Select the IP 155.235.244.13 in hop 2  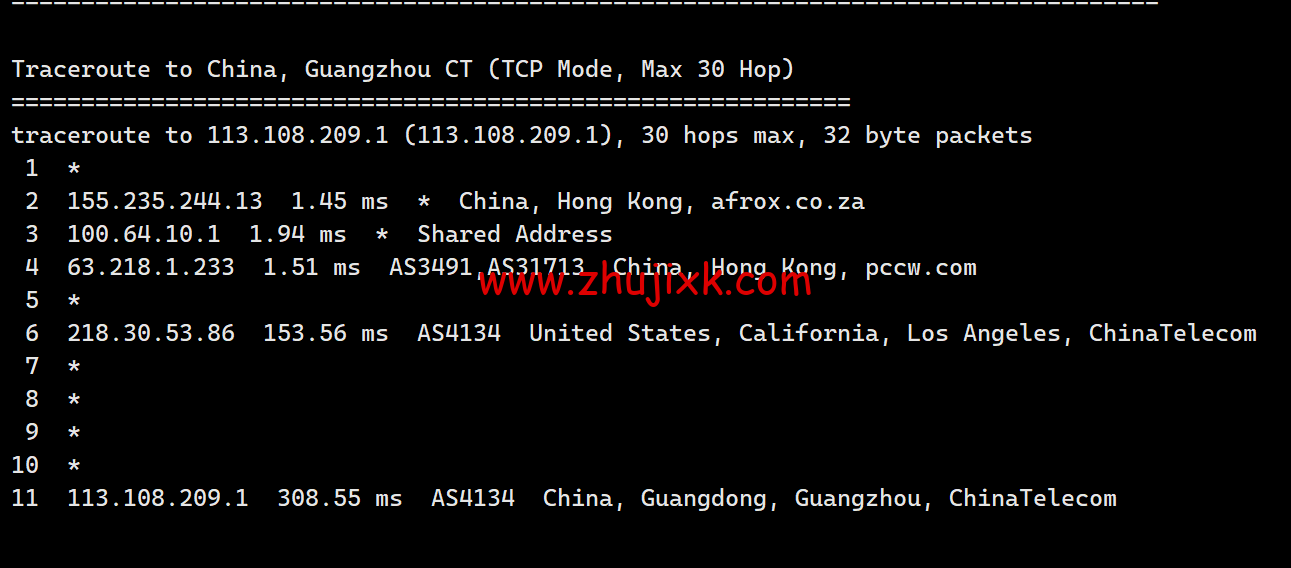(165, 202)
